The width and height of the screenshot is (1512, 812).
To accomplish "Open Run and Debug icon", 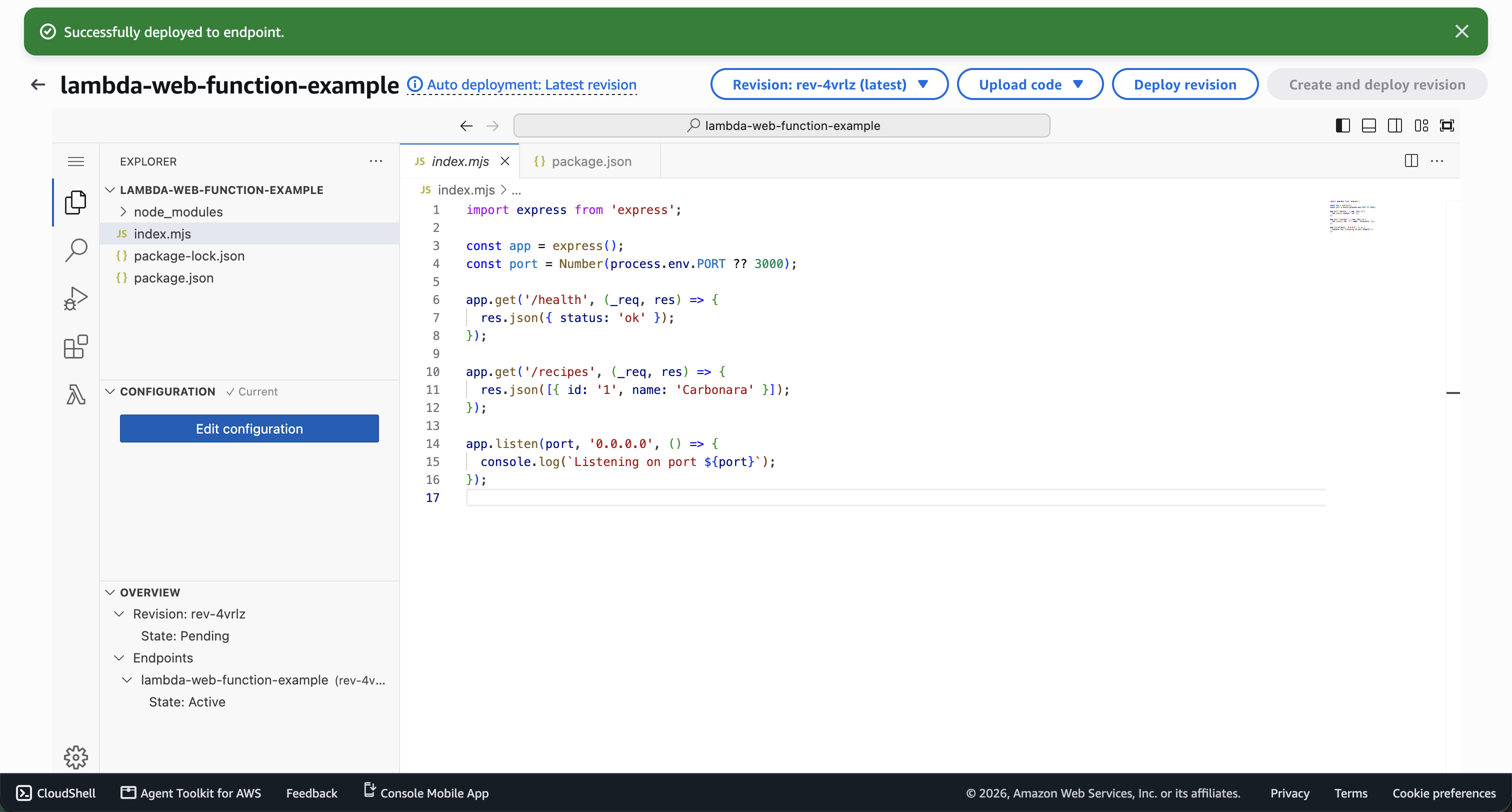I will (75, 298).
